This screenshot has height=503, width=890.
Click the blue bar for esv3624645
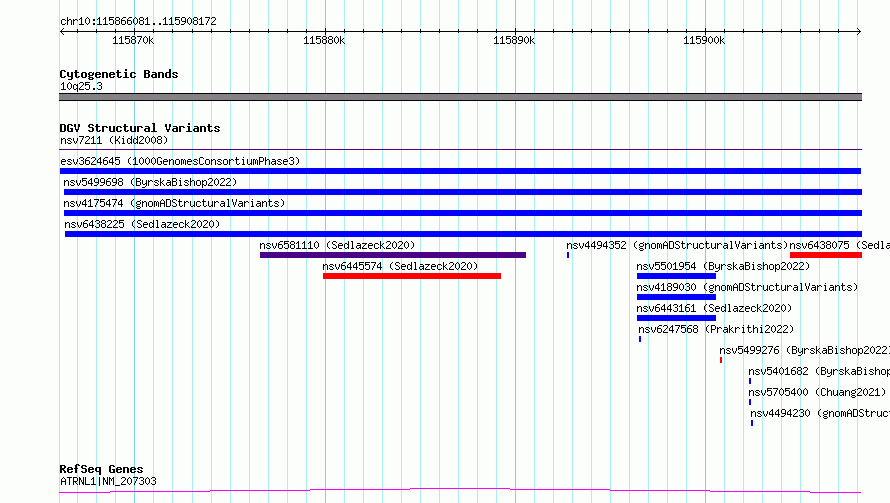(460, 171)
